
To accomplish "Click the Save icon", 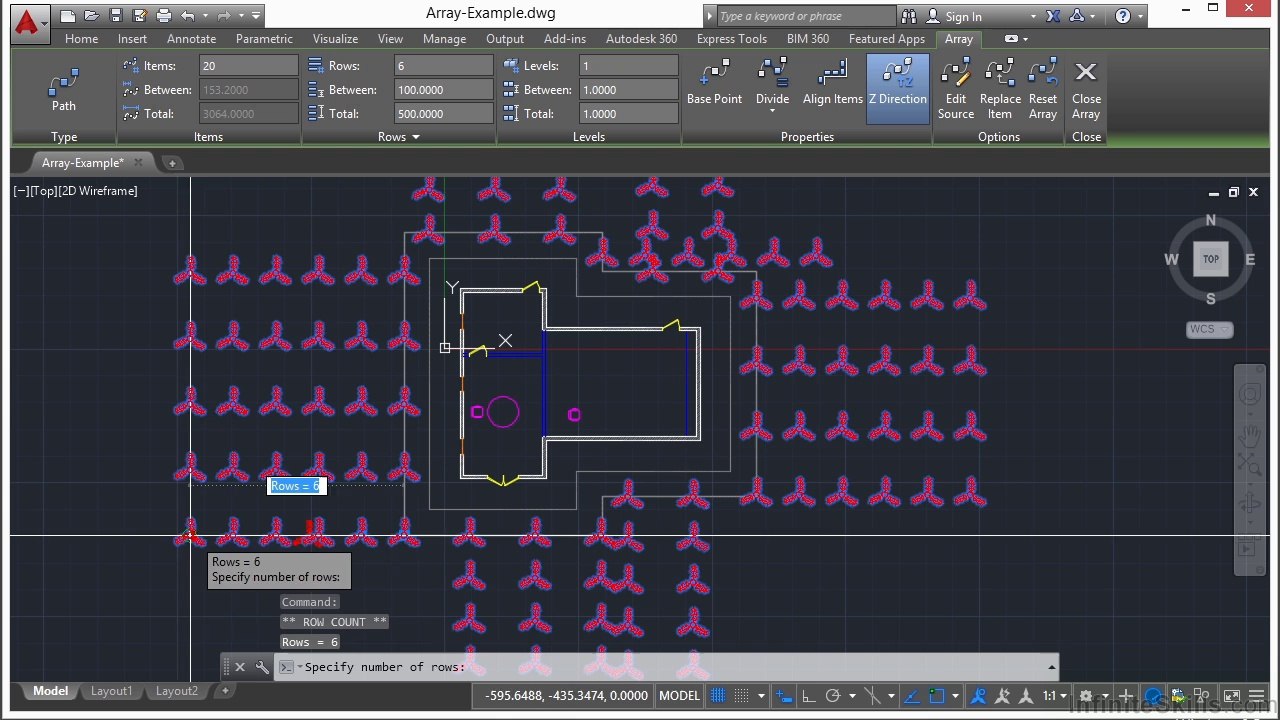I will [x=115, y=16].
